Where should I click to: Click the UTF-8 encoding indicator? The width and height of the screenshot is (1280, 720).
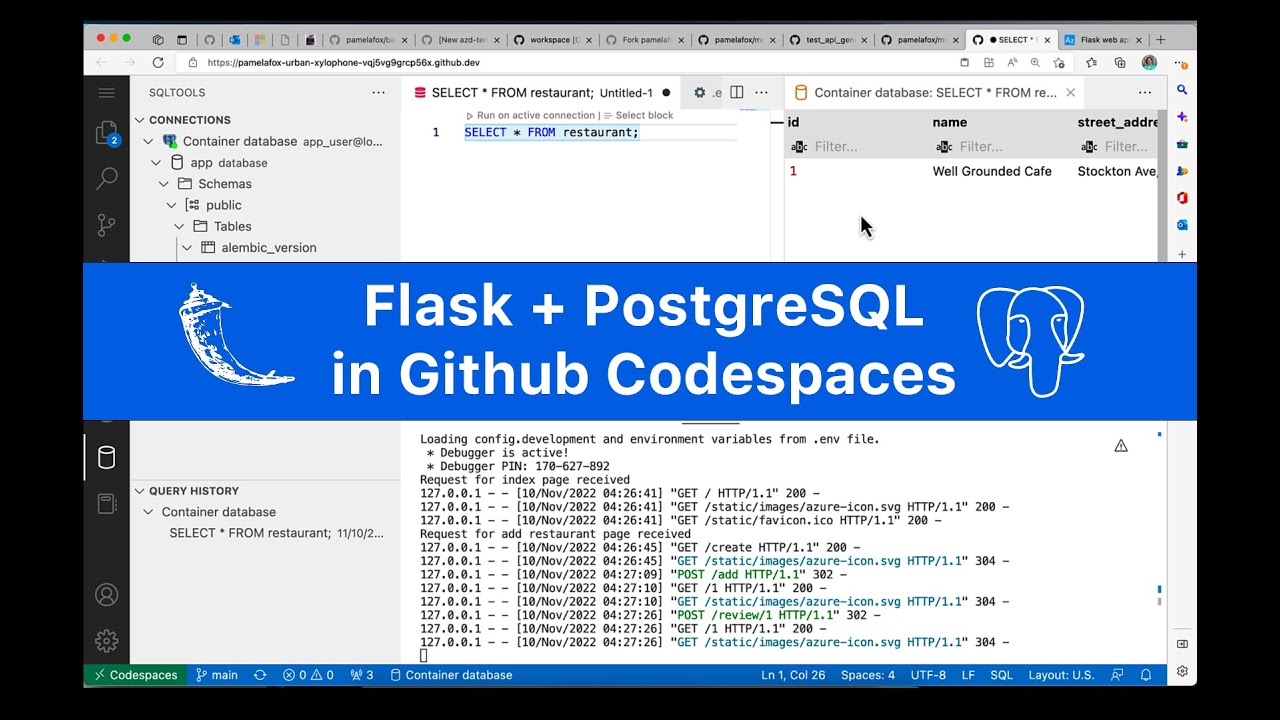click(928, 675)
